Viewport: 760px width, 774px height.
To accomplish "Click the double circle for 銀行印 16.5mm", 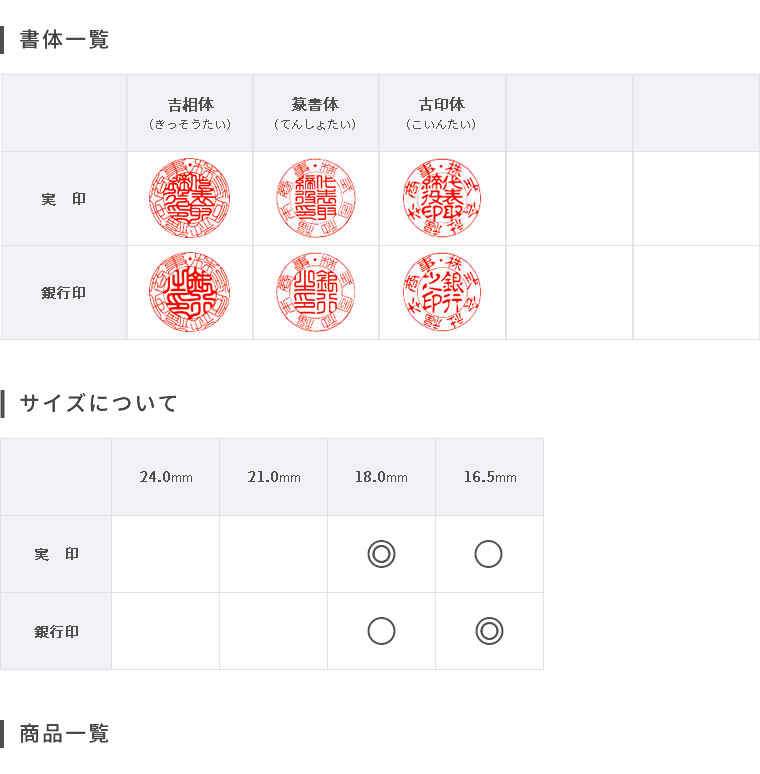I will [489, 631].
